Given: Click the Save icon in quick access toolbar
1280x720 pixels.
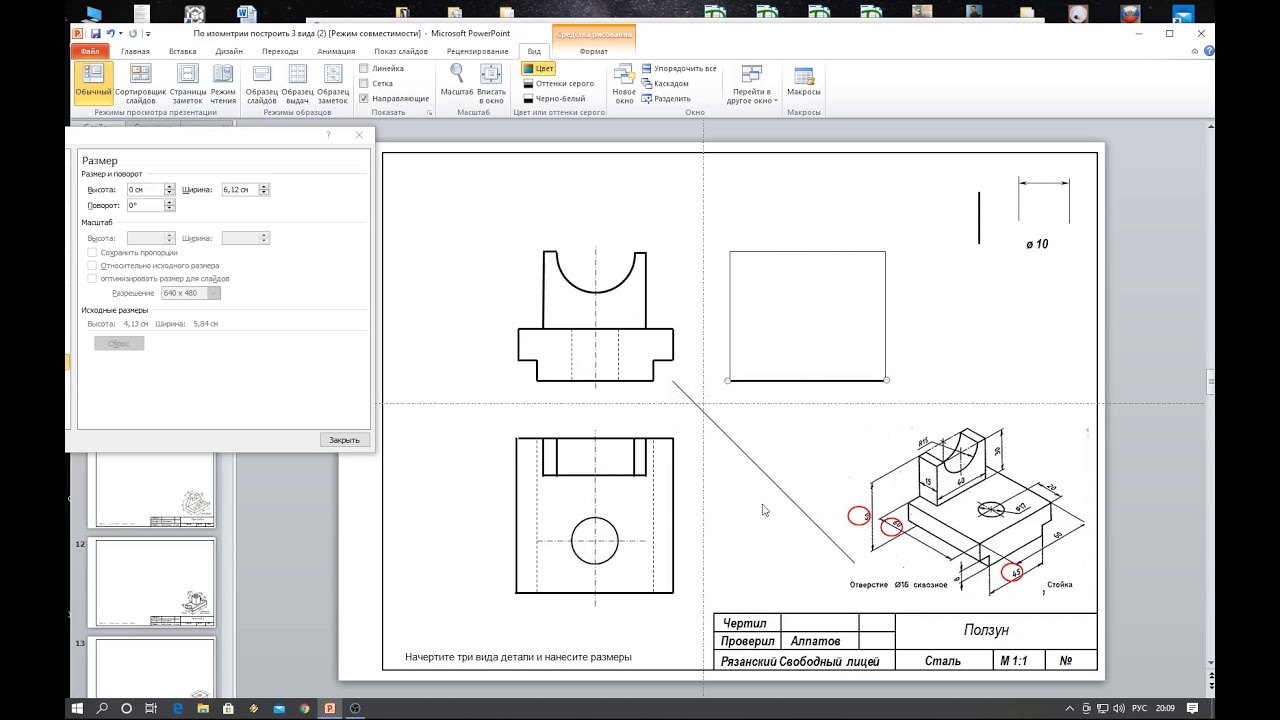Looking at the screenshot, I should (x=96, y=33).
